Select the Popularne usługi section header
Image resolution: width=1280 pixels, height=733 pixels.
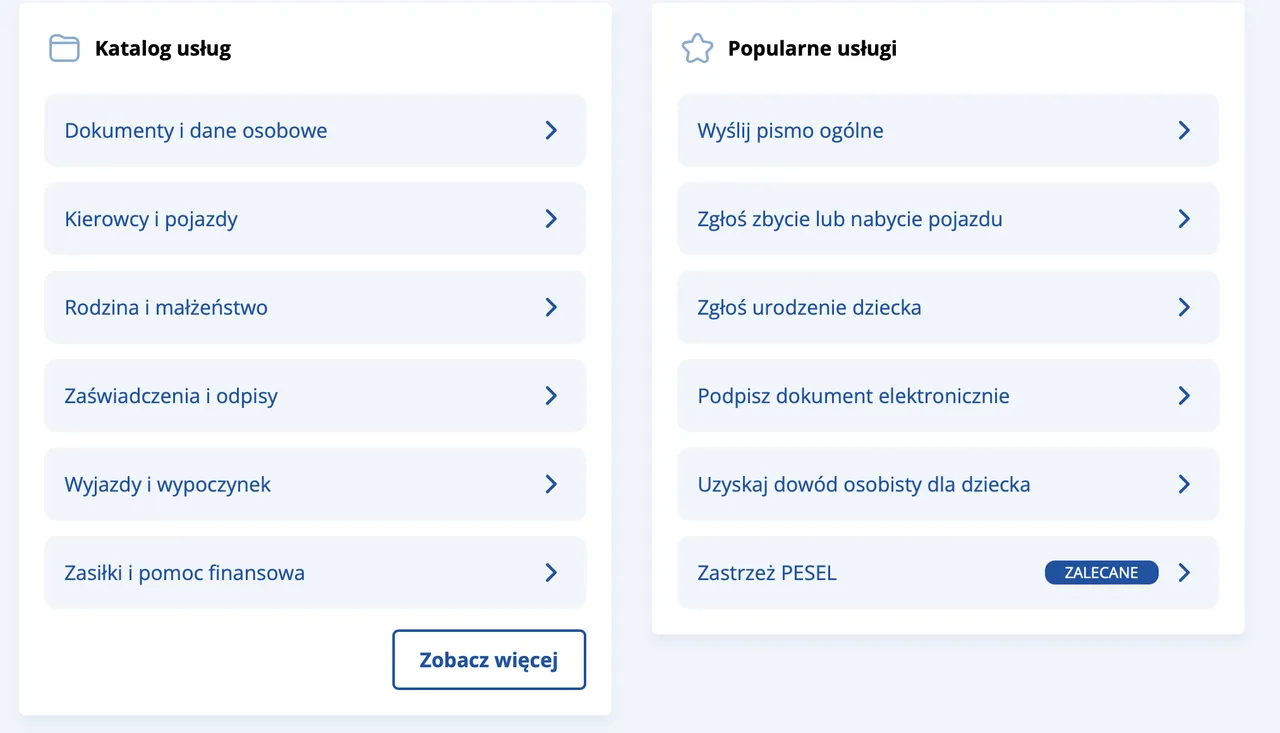click(812, 47)
